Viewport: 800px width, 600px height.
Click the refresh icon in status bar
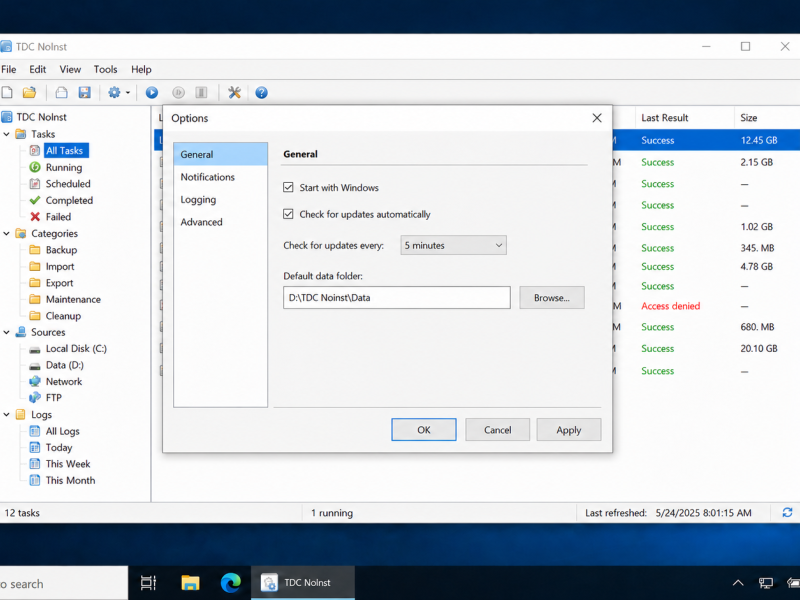coord(787,512)
